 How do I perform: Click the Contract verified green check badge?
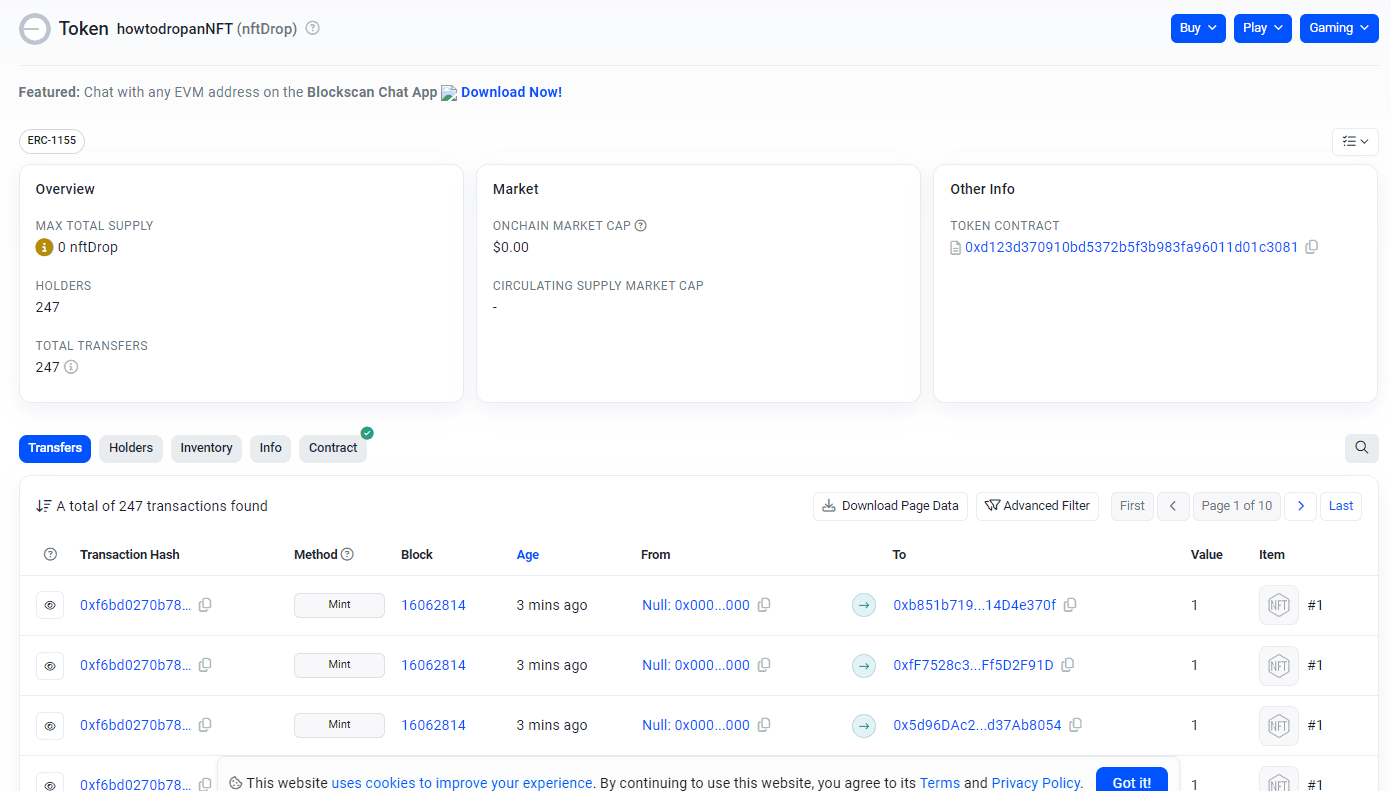367,433
